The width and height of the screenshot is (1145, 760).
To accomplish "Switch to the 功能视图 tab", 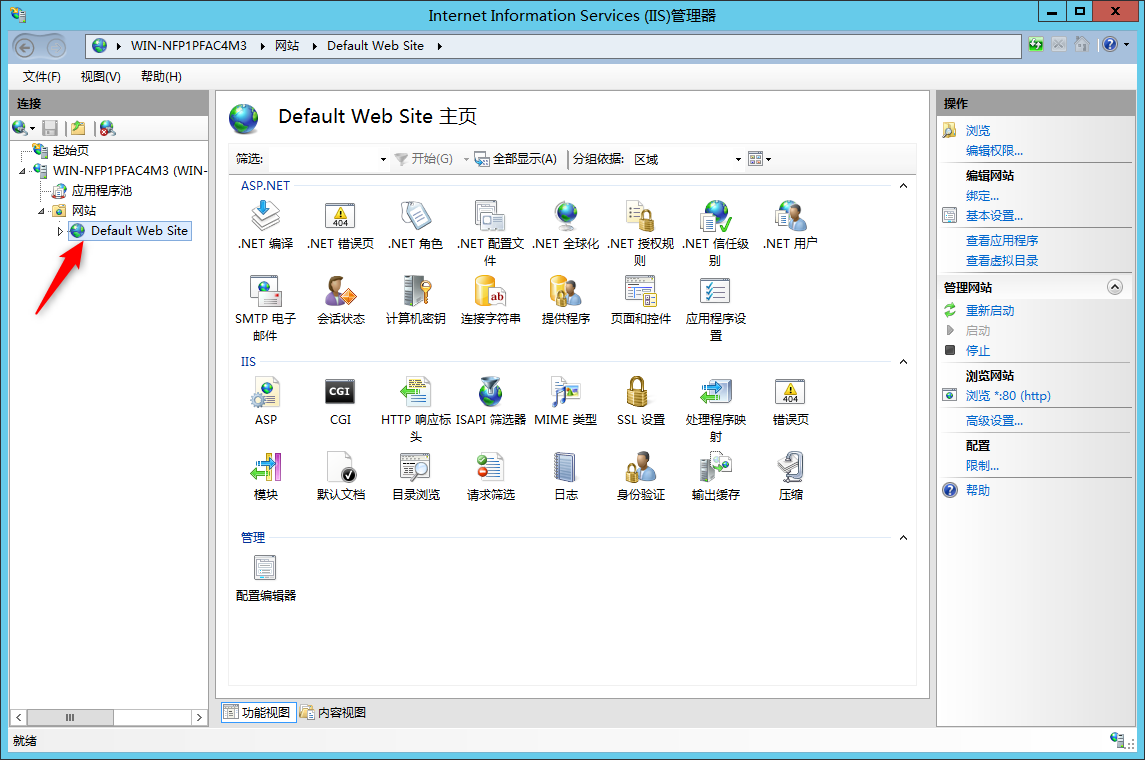I will tap(259, 713).
